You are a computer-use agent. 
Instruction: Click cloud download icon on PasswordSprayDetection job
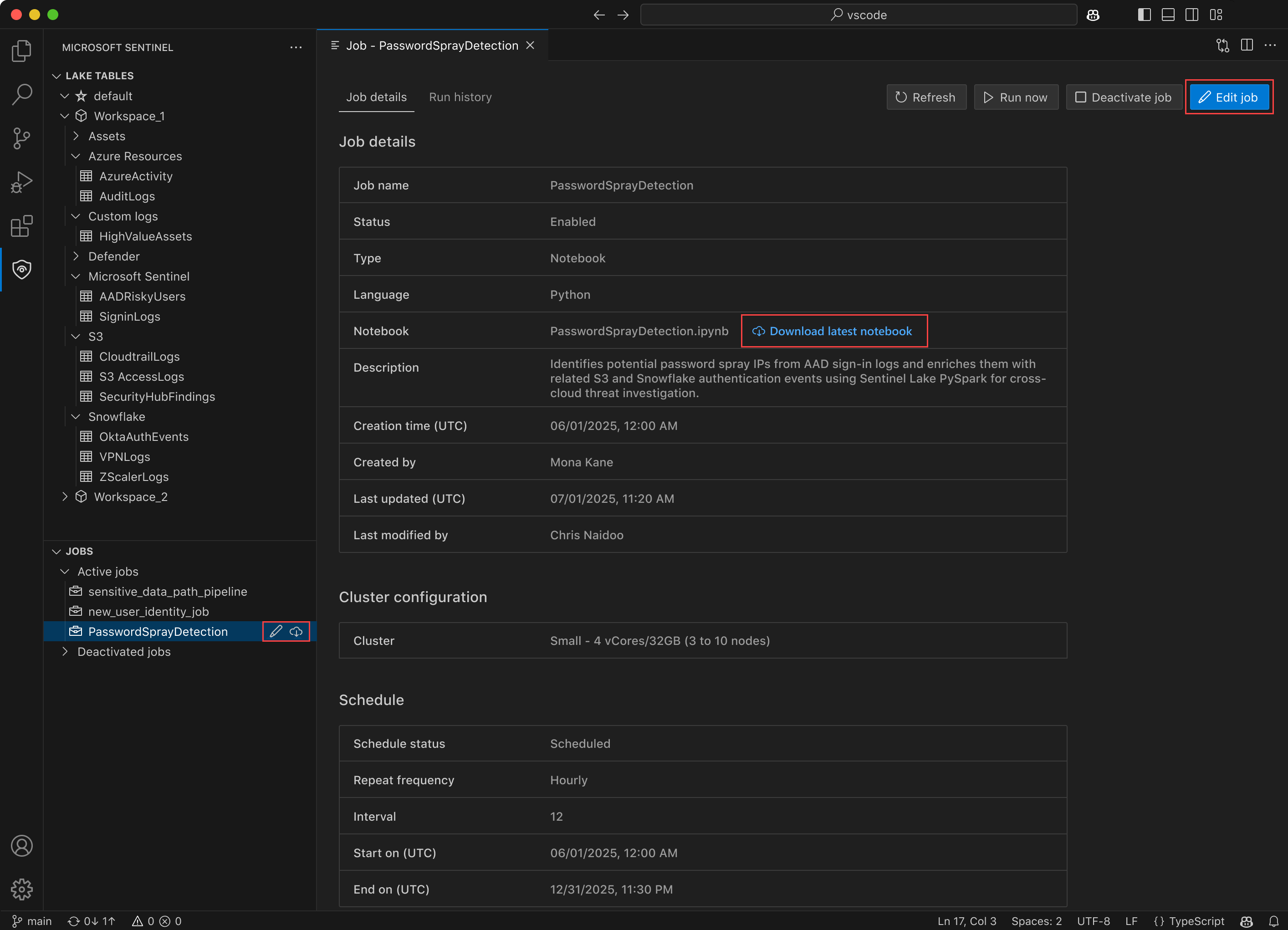pos(296,631)
